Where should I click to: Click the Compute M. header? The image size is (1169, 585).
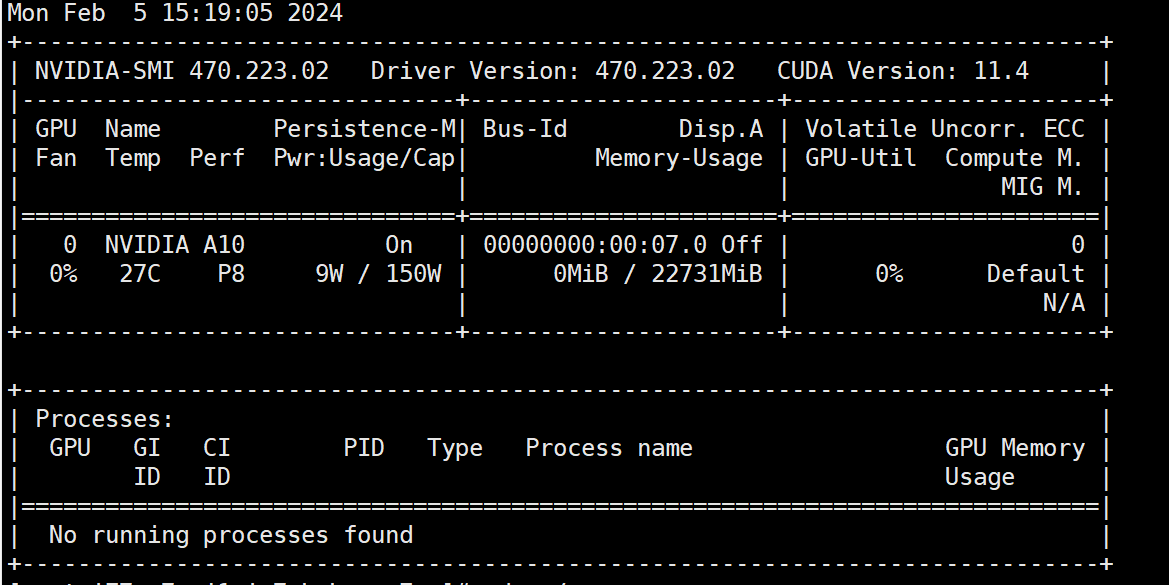1015,158
